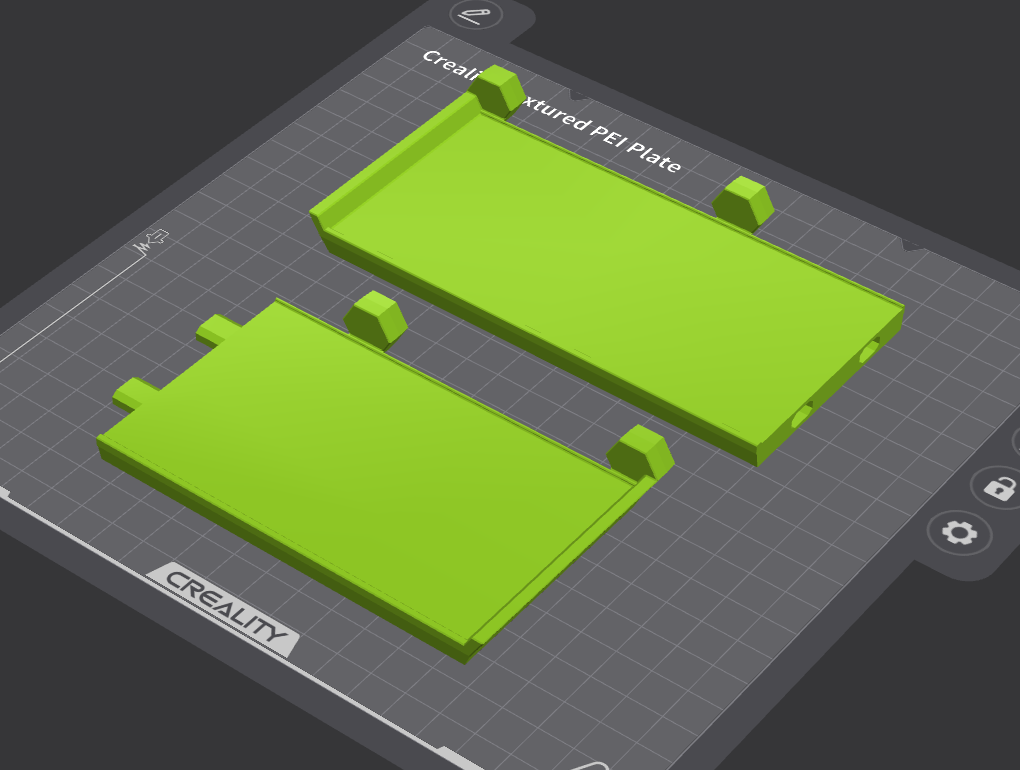Image resolution: width=1020 pixels, height=770 pixels.
Task: Open plate settings with the gear icon
Action: [x=960, y=533]
